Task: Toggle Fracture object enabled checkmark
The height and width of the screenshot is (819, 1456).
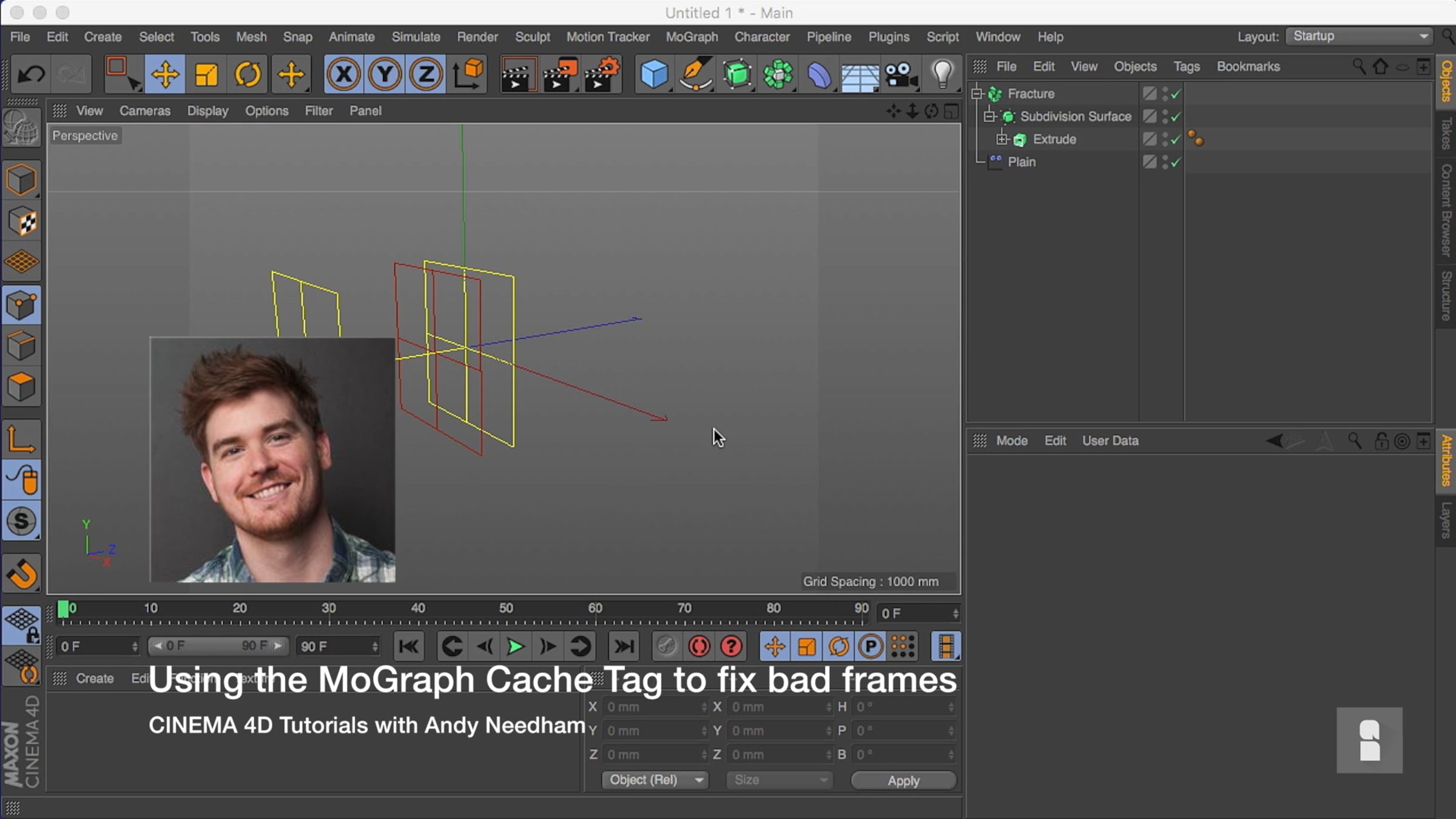Action: (1176, 94)
